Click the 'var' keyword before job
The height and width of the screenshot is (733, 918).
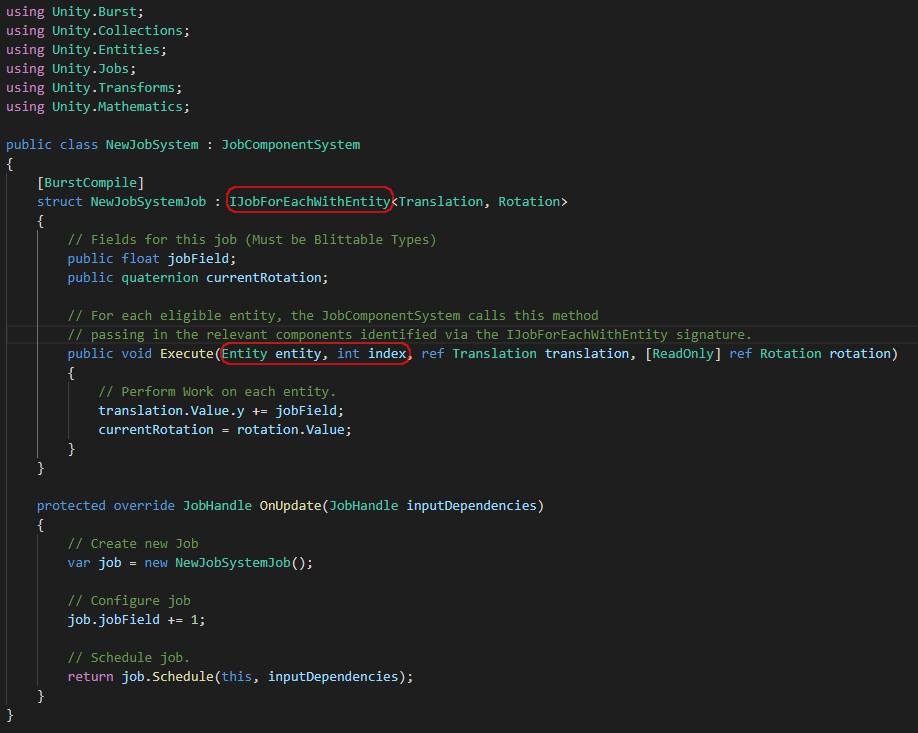pyautogui.click(x=78, y=563)
